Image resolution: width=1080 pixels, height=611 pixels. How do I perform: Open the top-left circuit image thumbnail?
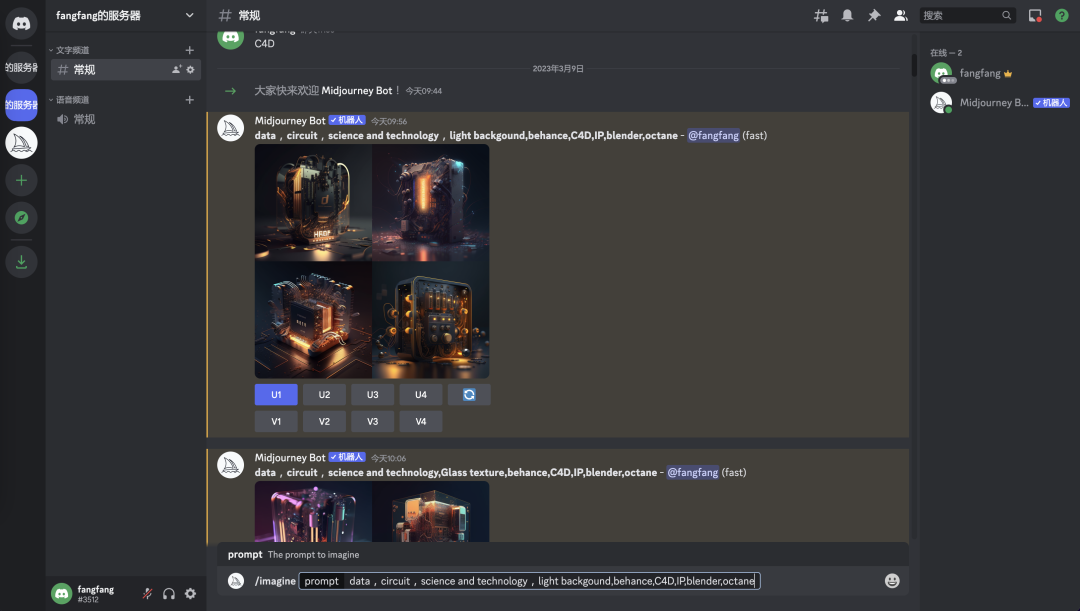point(313,203)
